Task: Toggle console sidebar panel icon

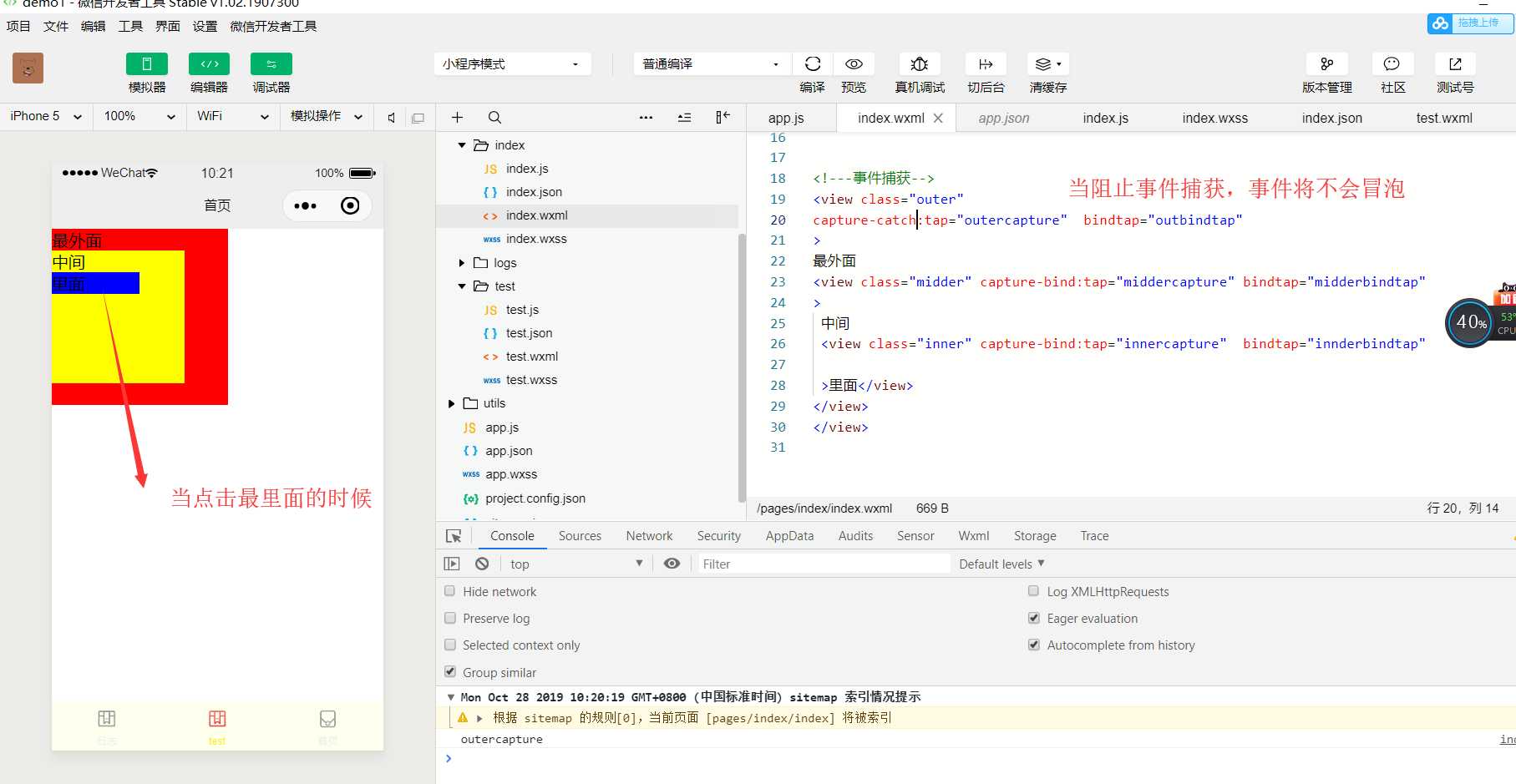Action: tap(452, 564)
